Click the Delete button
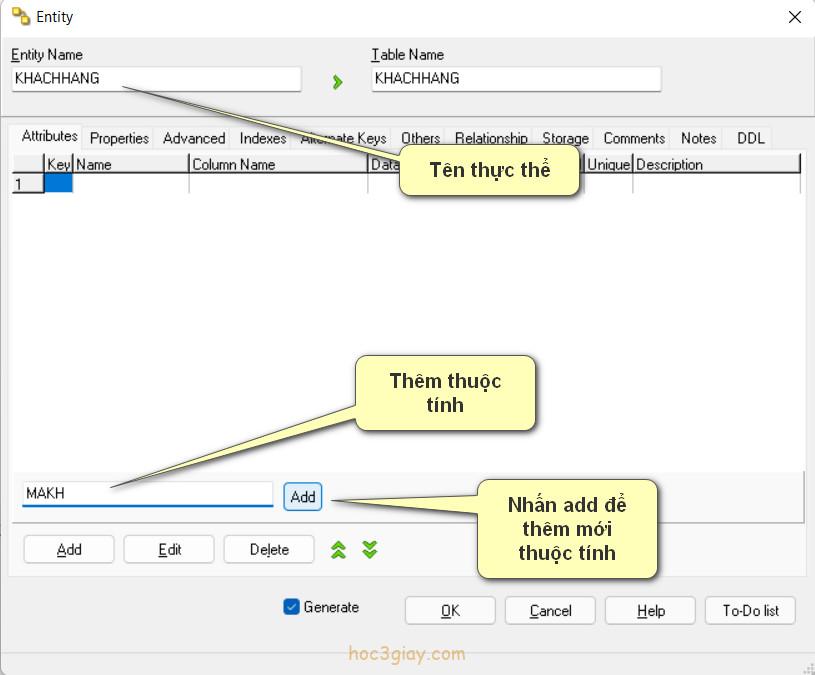The height and width of the screenshot is (675, 815). tap(269, 549)
